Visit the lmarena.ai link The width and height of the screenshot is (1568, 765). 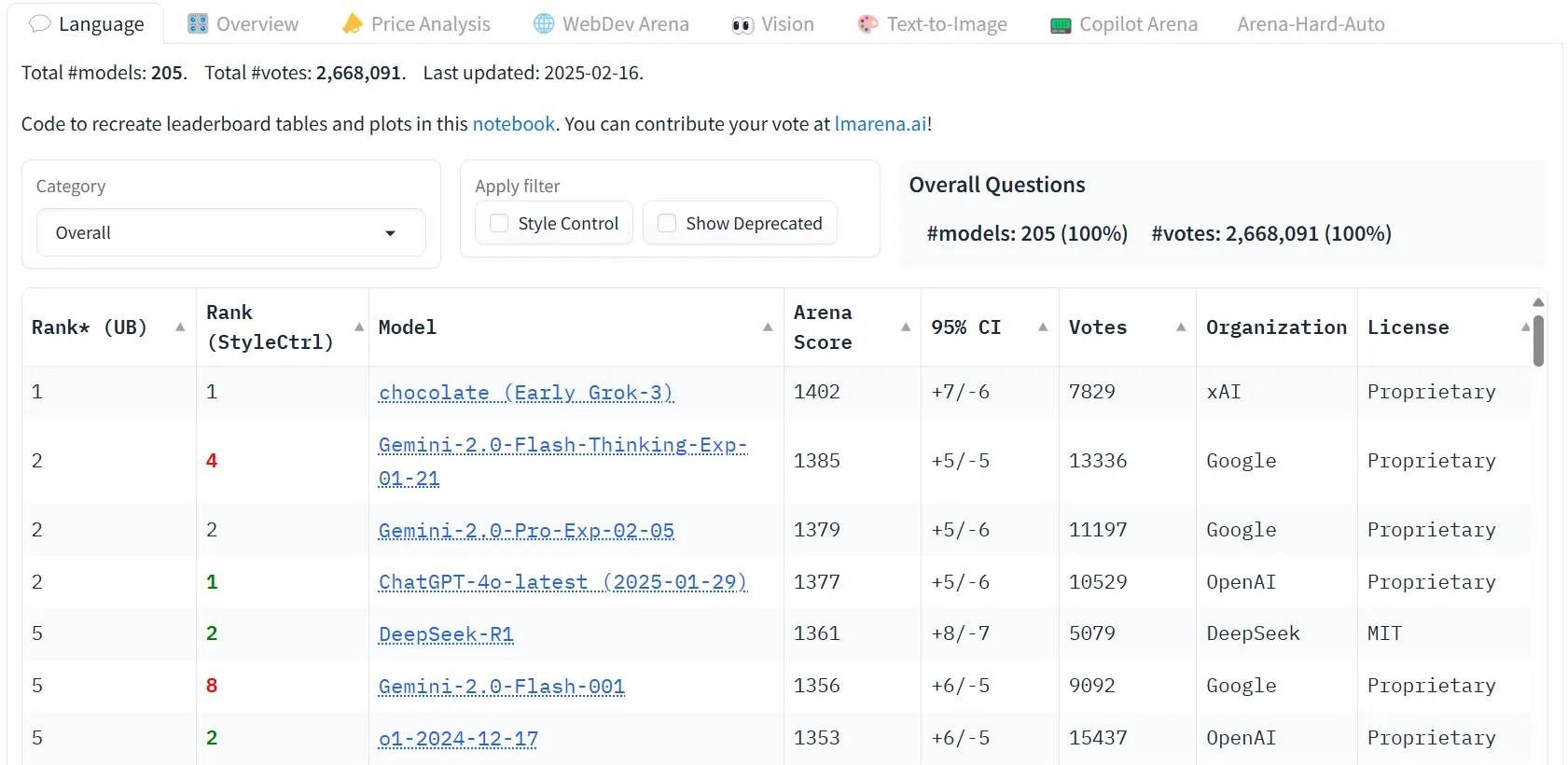(880, 124)
